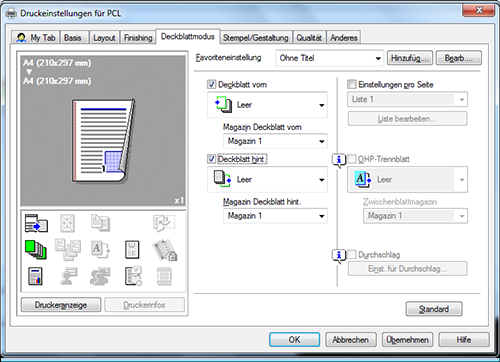Viewport: 500px width, 362px height.
Task: Click the Übernehmen button
Action: coord(407,340)
